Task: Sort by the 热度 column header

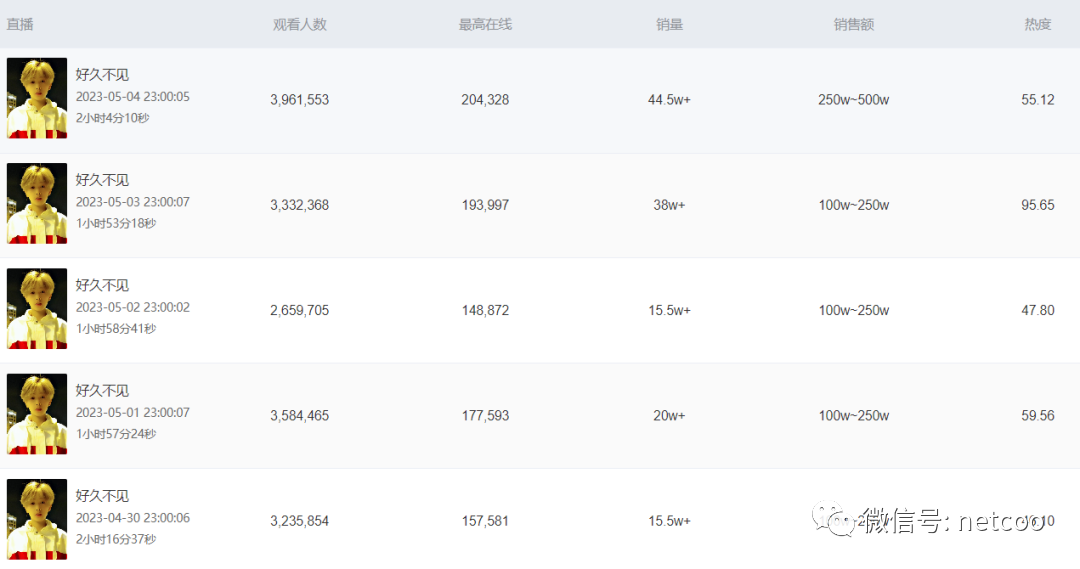Action: pos(1038,24)
